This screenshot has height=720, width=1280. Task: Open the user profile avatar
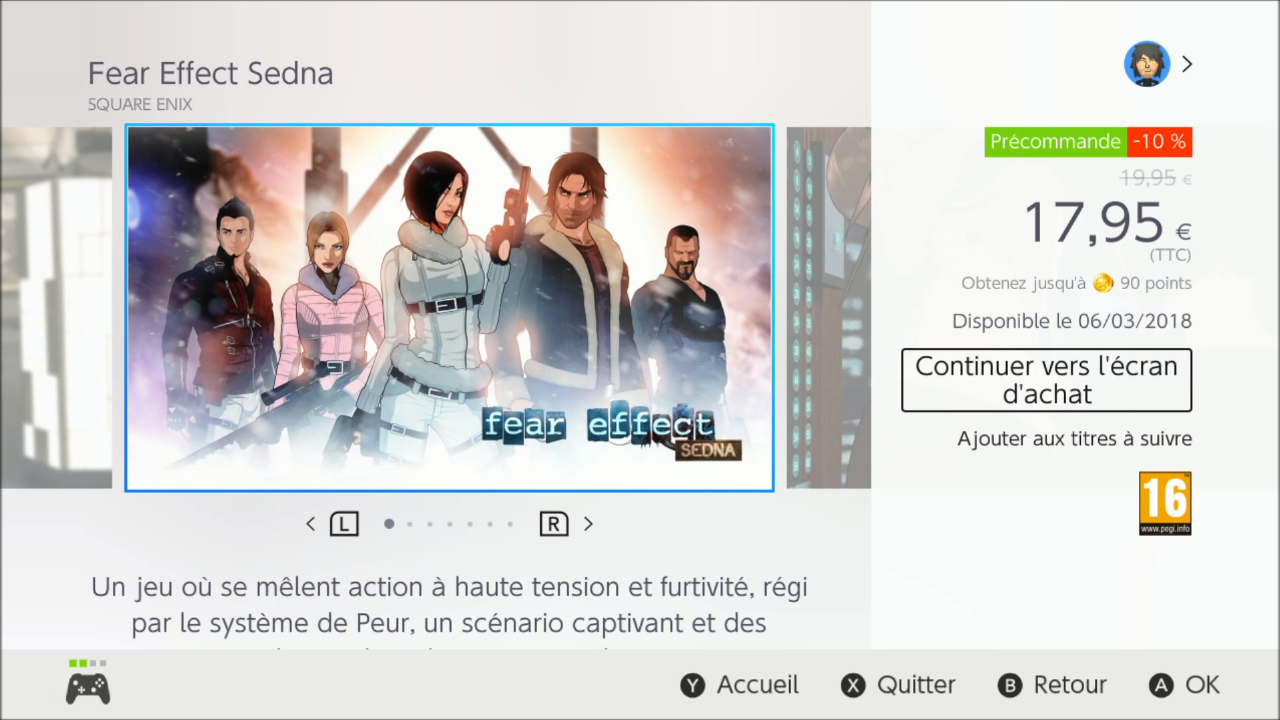click(1147, 64)
